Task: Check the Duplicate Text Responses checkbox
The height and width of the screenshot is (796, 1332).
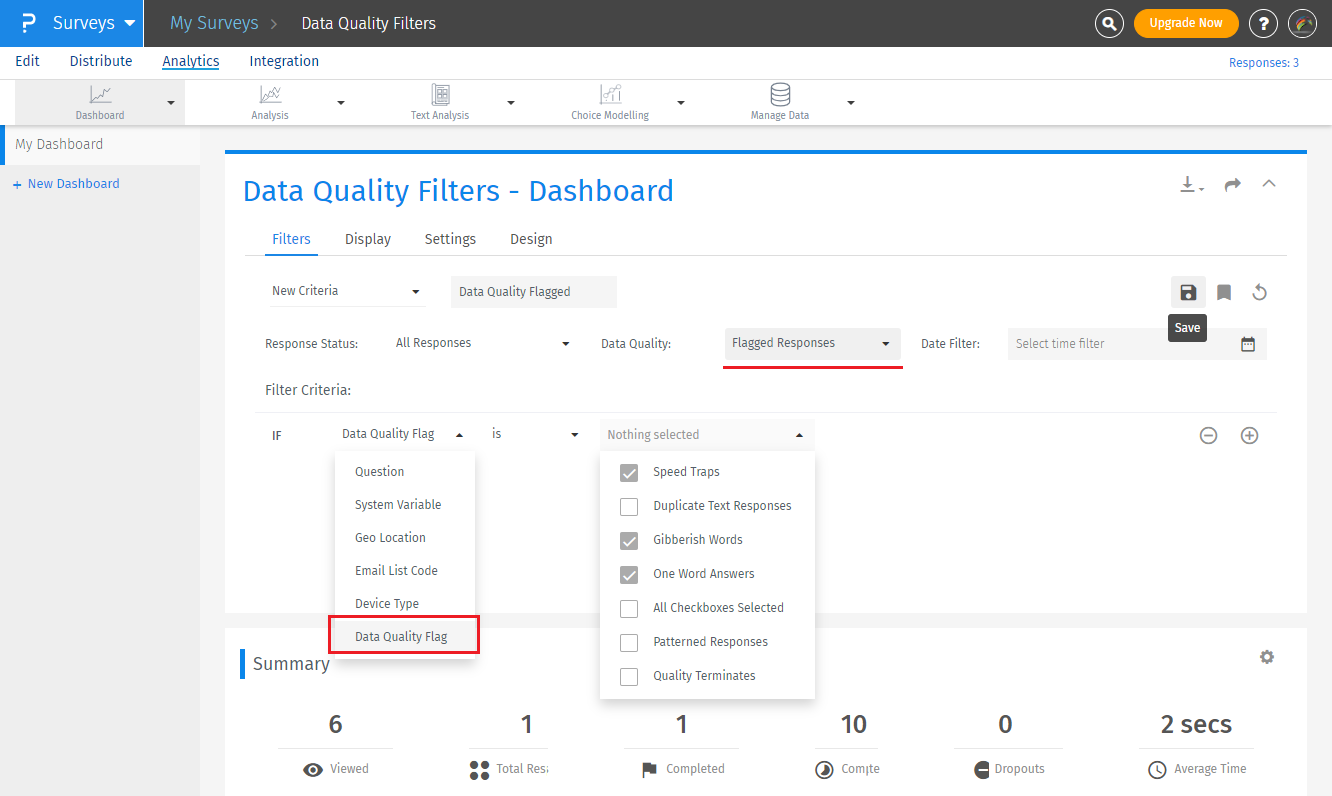Action: (629, 506)
